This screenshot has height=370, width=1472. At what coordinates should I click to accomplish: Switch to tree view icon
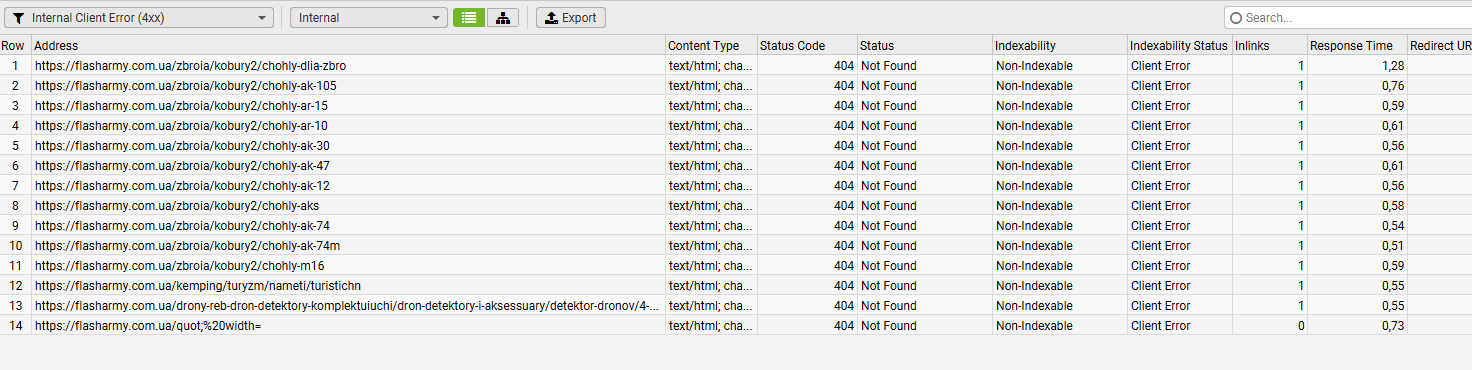[503, 18]
